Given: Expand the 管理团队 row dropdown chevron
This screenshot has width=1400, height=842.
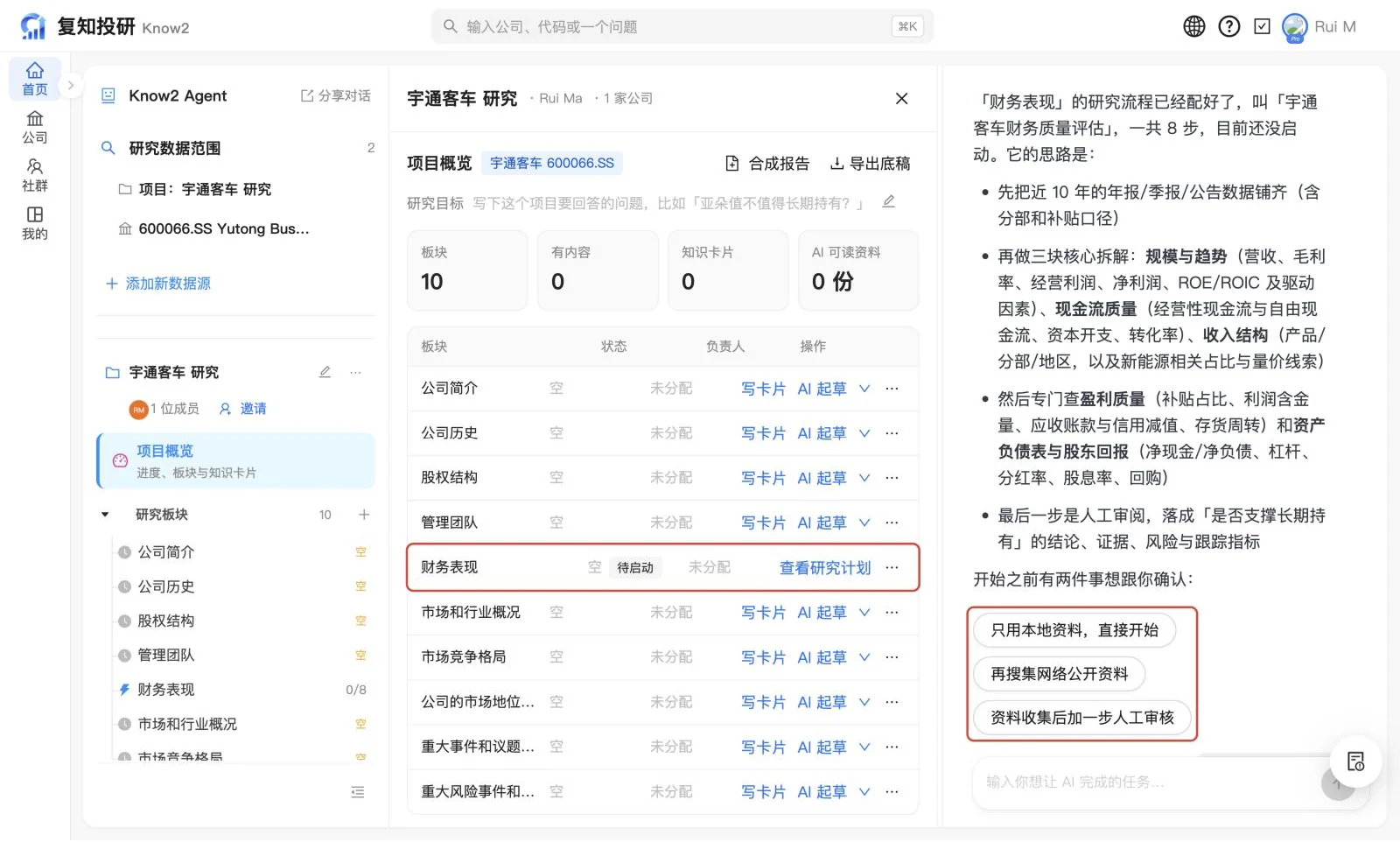Looking at the screenshot, I should [x=864, y=523].
